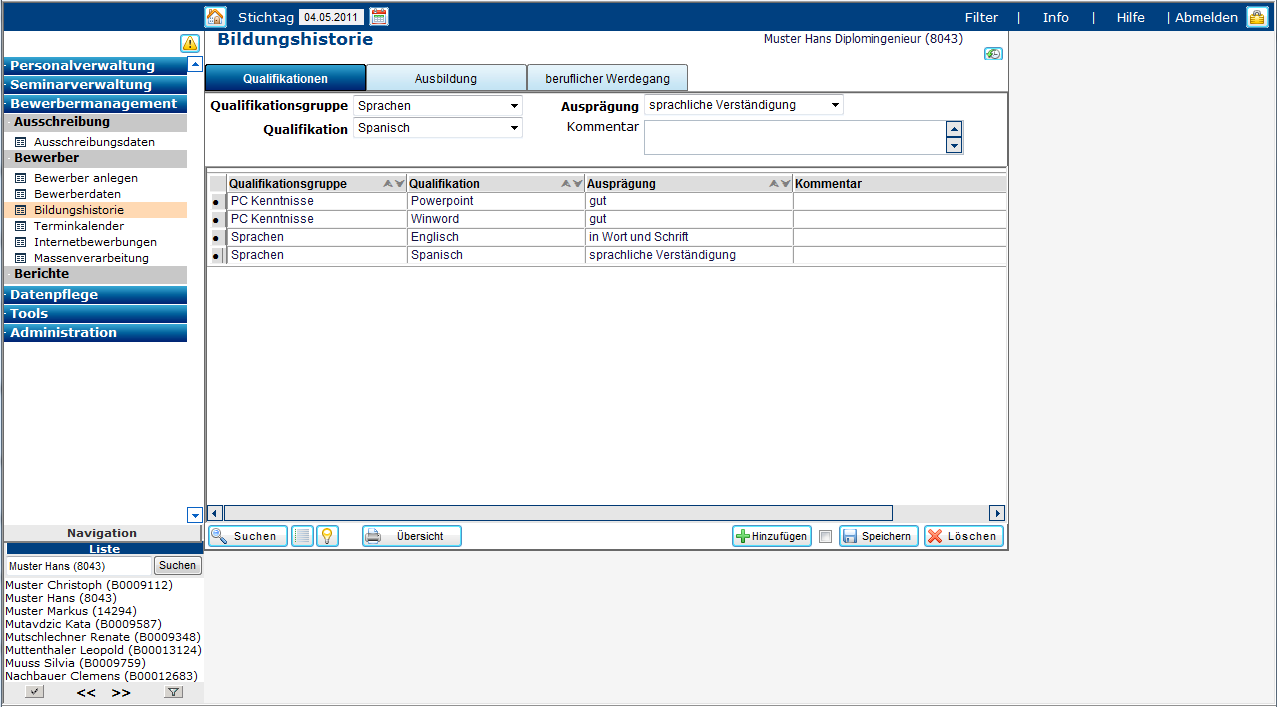Screen dimensions: 1277x707
Task: Expand the Seminarverwaltung menu section
Action: click(95, 85)
